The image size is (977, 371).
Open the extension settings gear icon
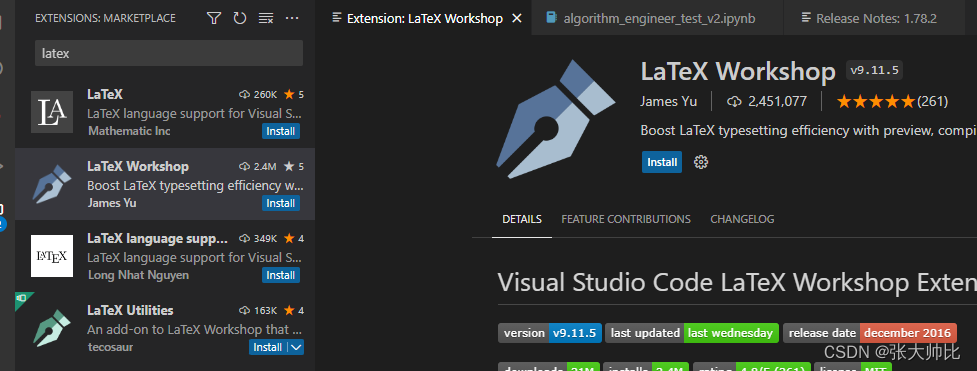(701, 162)
